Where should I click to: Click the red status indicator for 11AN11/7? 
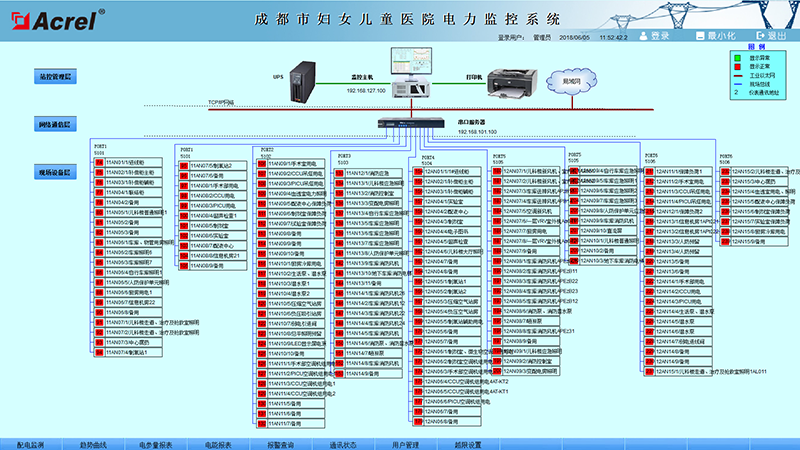pyautogui.click(x=262, y=423)
